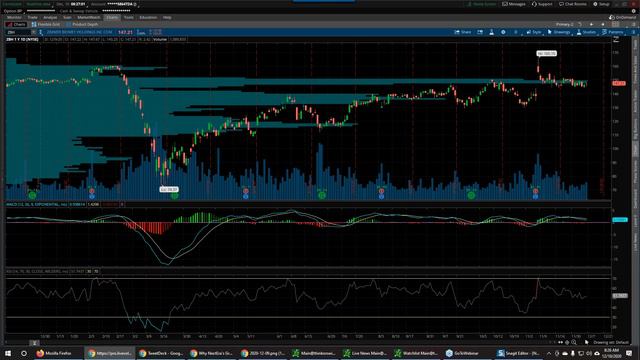Expand the symbol selector dropdown arrow
The width and height of the screenshot is (640, 360).
[33, 32]
